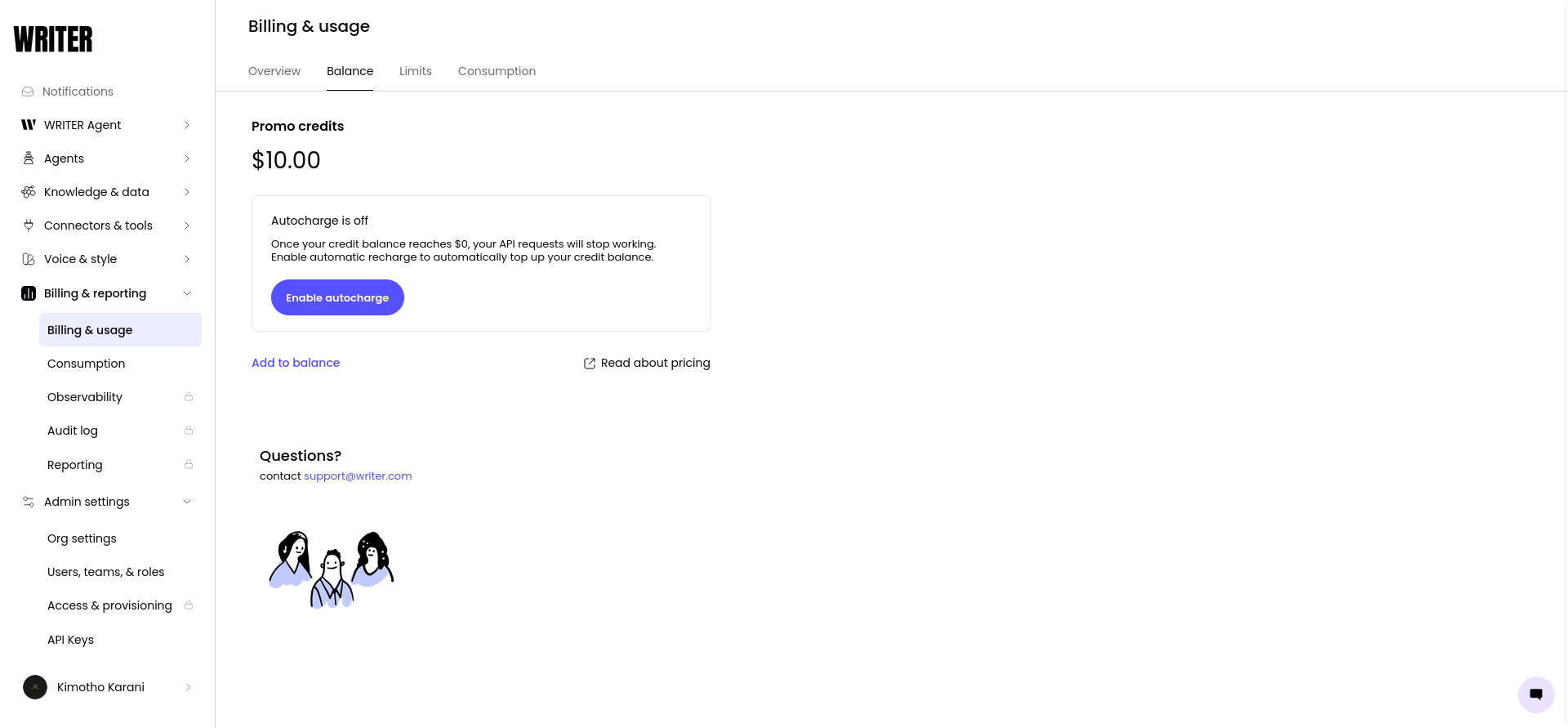Expand the Voice & style chevron
1568x728 pixels.
tap(187, 259)
